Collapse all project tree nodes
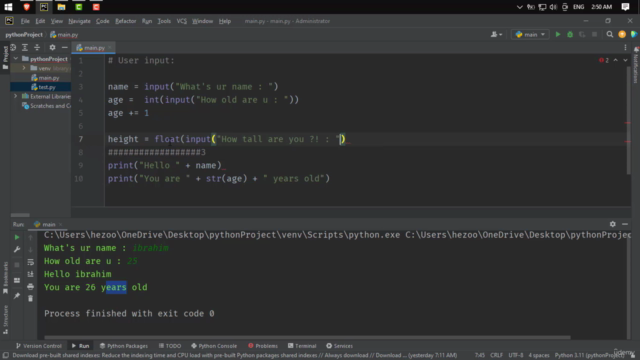Viewport: 640px width, 360px height. (37, 47)
